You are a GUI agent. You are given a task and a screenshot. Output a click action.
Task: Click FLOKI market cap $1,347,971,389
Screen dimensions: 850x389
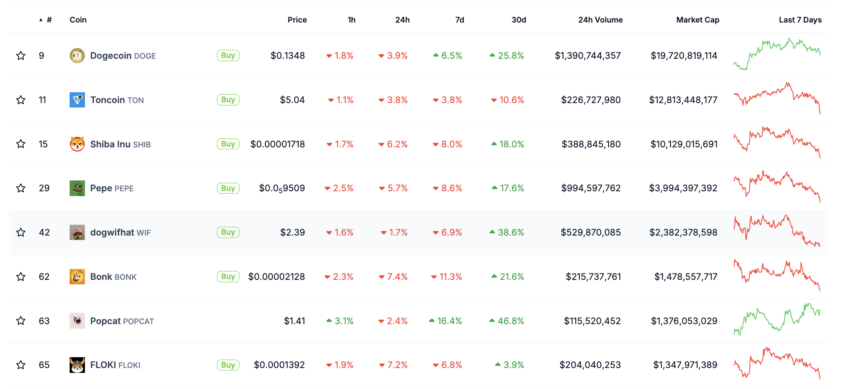[x=685, y=365]
